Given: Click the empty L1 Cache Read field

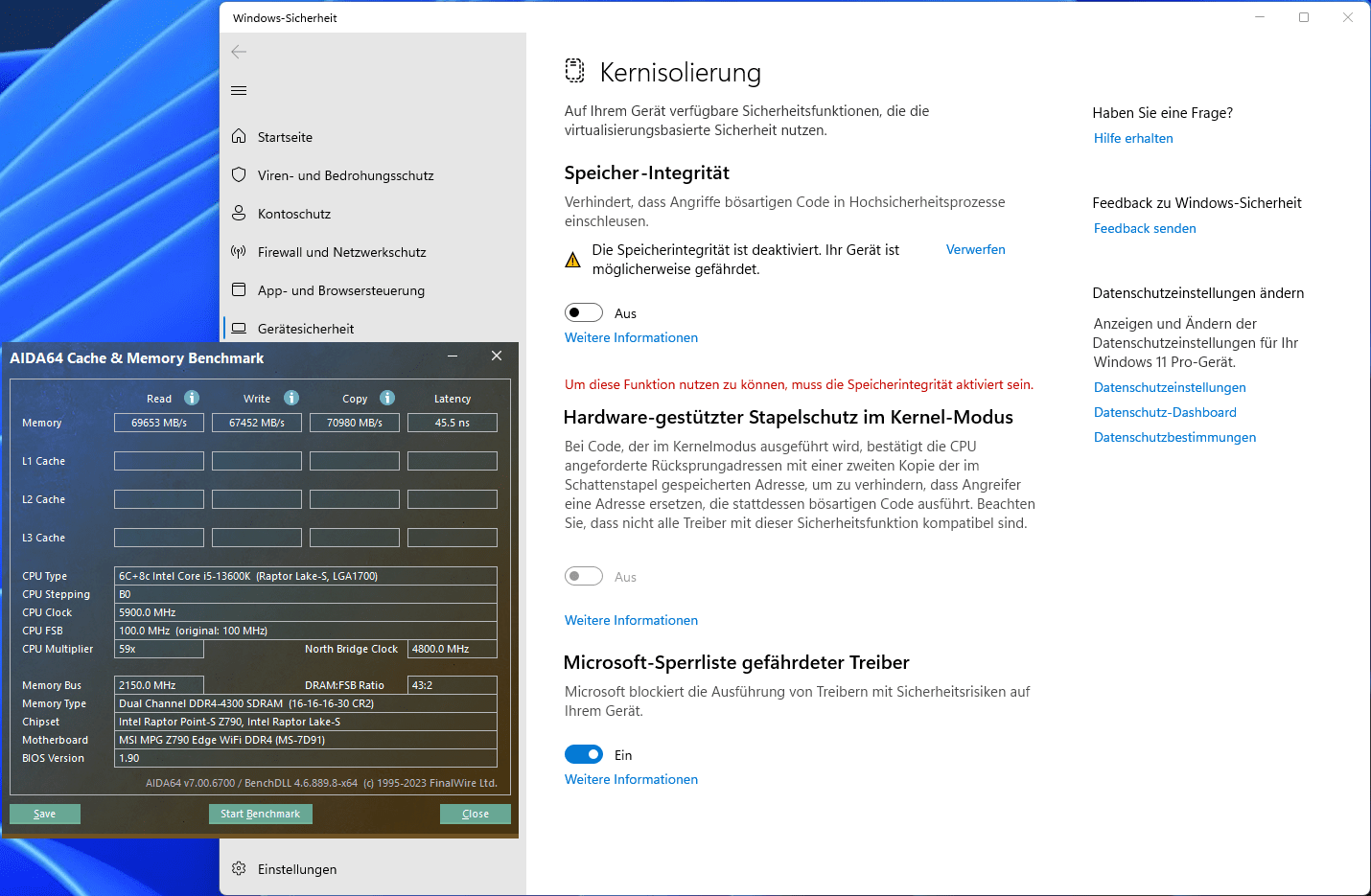Looking at the screenshot, I should pos(159,461).
